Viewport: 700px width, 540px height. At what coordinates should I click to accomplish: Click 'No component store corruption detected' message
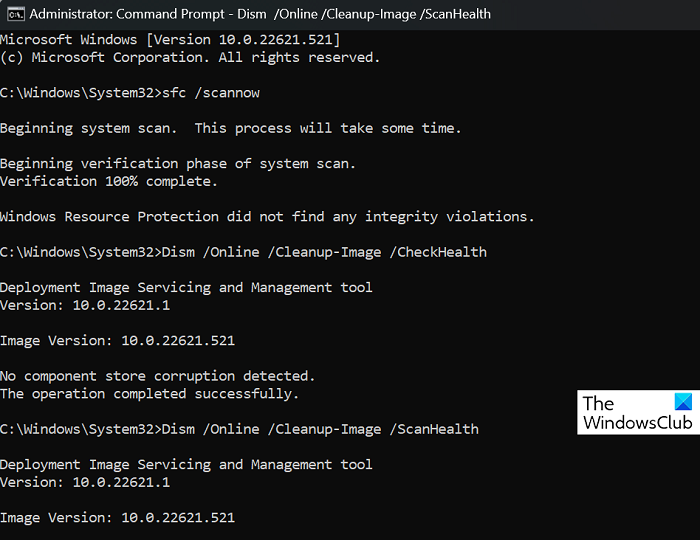click(x=158, y=376)
